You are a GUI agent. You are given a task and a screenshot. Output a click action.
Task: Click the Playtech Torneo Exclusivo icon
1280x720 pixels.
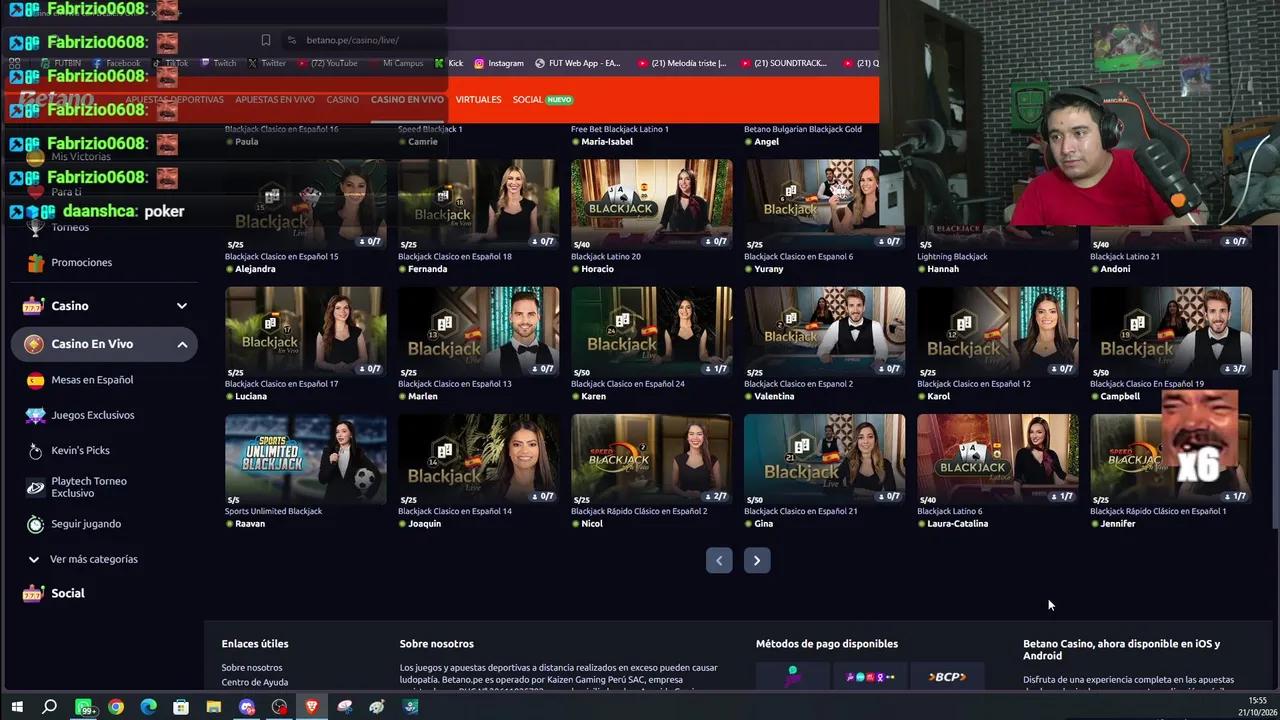point(35,488)
